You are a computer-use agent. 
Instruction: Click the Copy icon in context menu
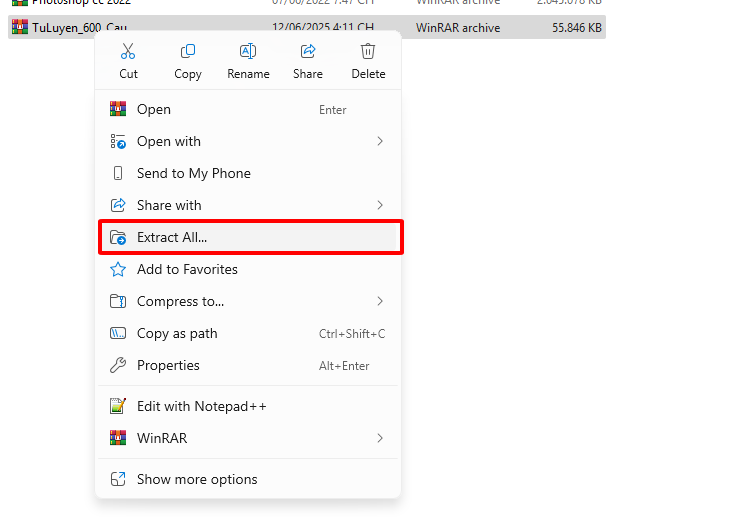188,51
